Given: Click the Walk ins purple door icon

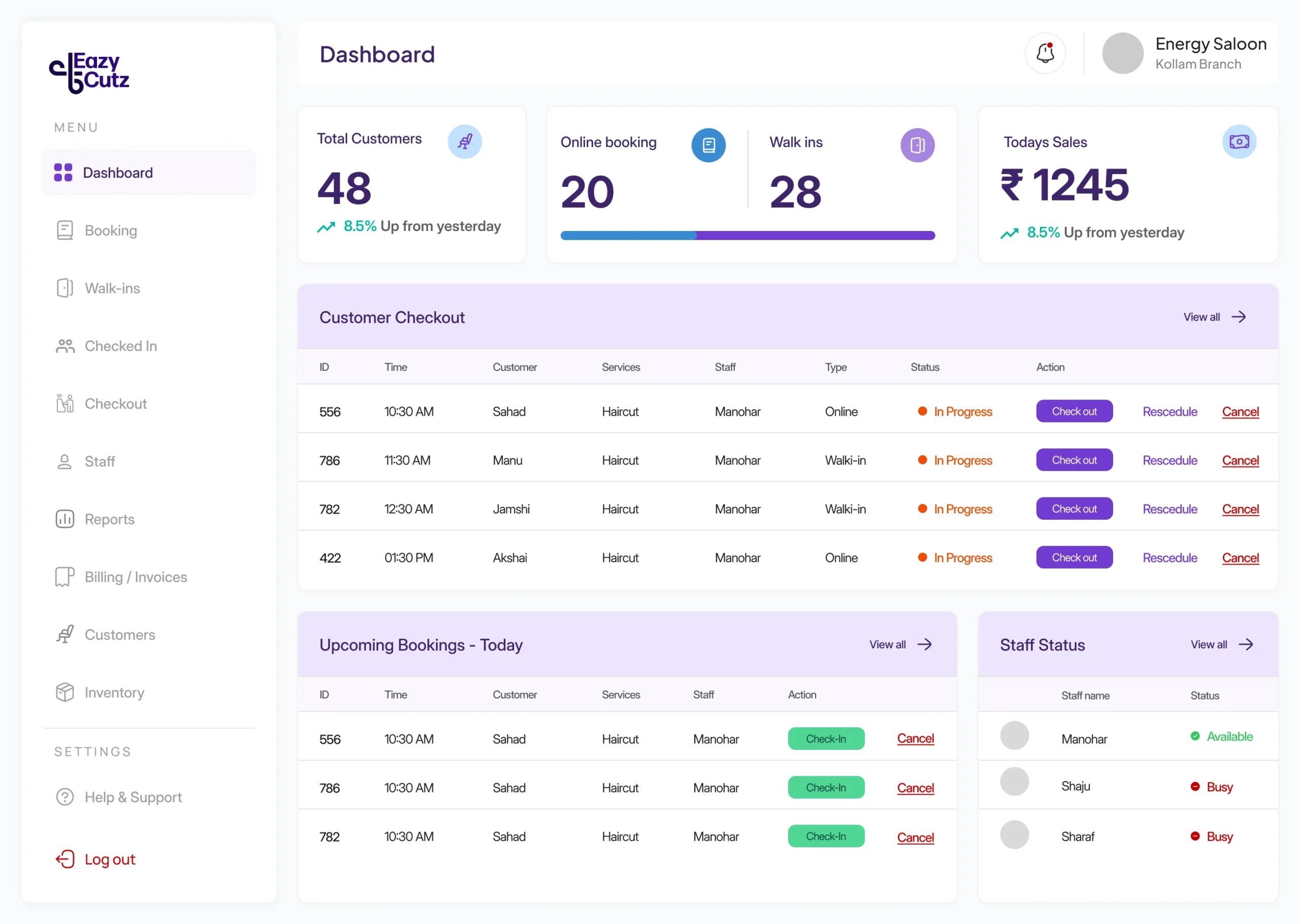Looking at the screenshot, I should point(917,145).
